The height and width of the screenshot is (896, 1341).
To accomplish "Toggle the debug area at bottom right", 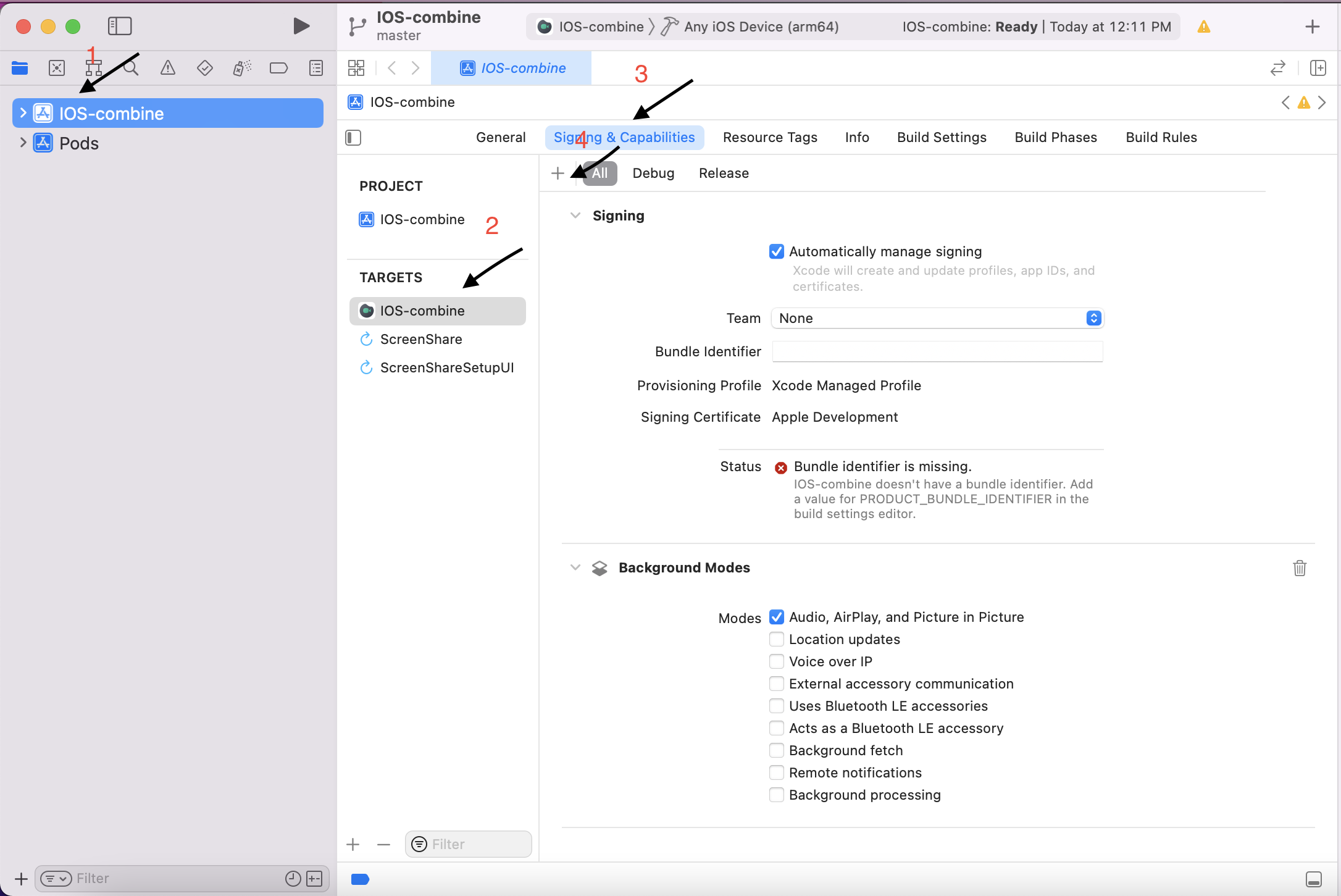I will [1314, 879].
